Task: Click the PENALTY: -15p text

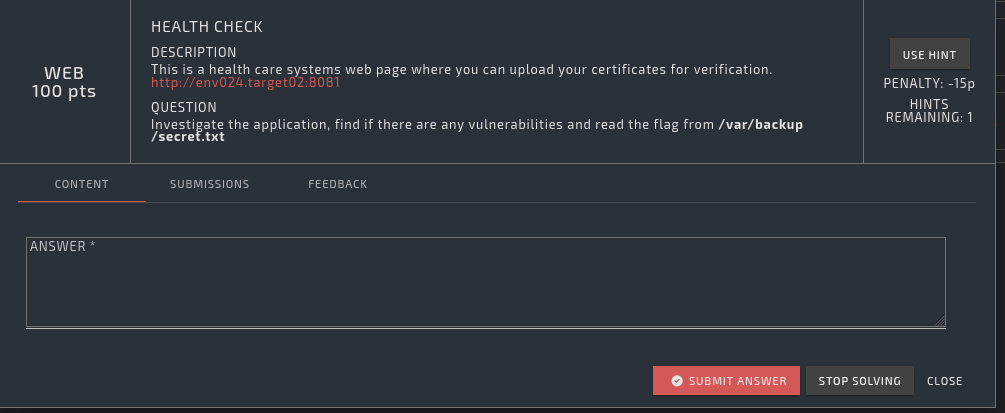Action: point(929,83)
